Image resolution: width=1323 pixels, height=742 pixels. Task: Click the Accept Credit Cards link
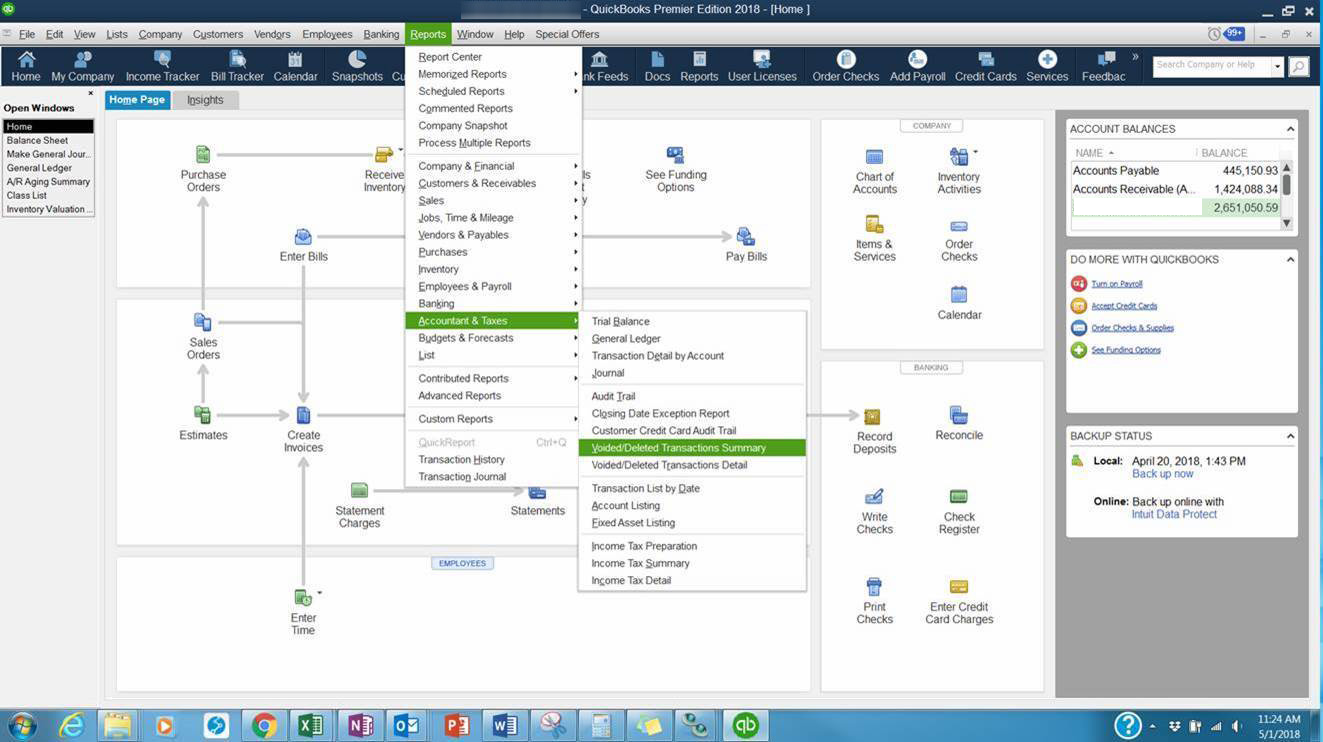(x=1124, y=306)
